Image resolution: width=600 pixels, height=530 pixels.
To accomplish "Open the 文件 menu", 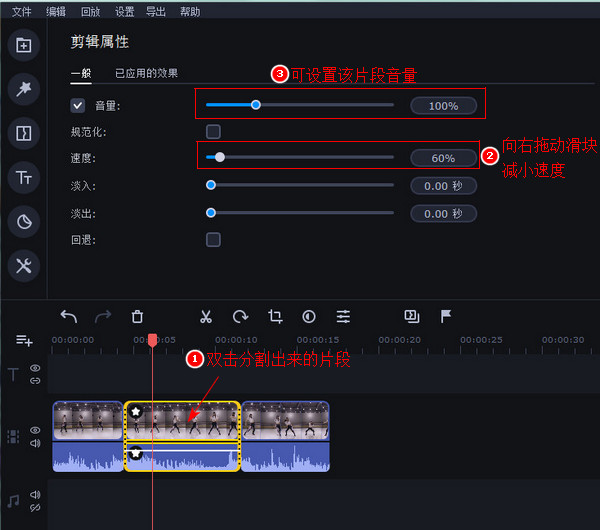I will (21, 12).
